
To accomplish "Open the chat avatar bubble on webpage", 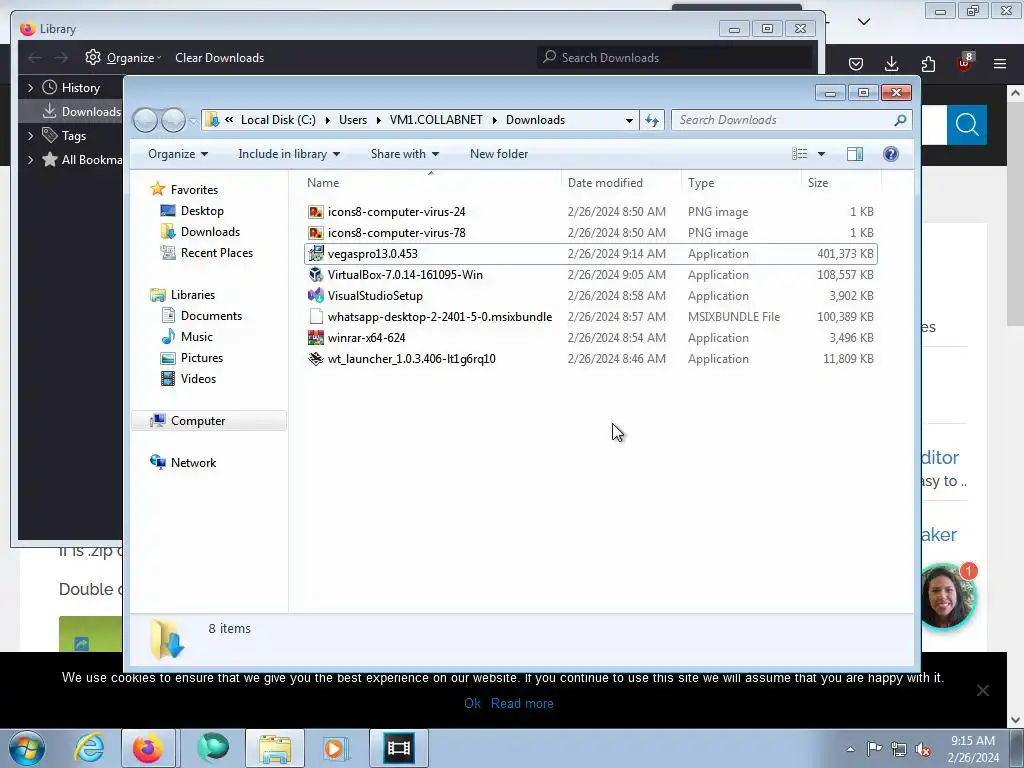I will pyautogui.click(x=946, y=596).
